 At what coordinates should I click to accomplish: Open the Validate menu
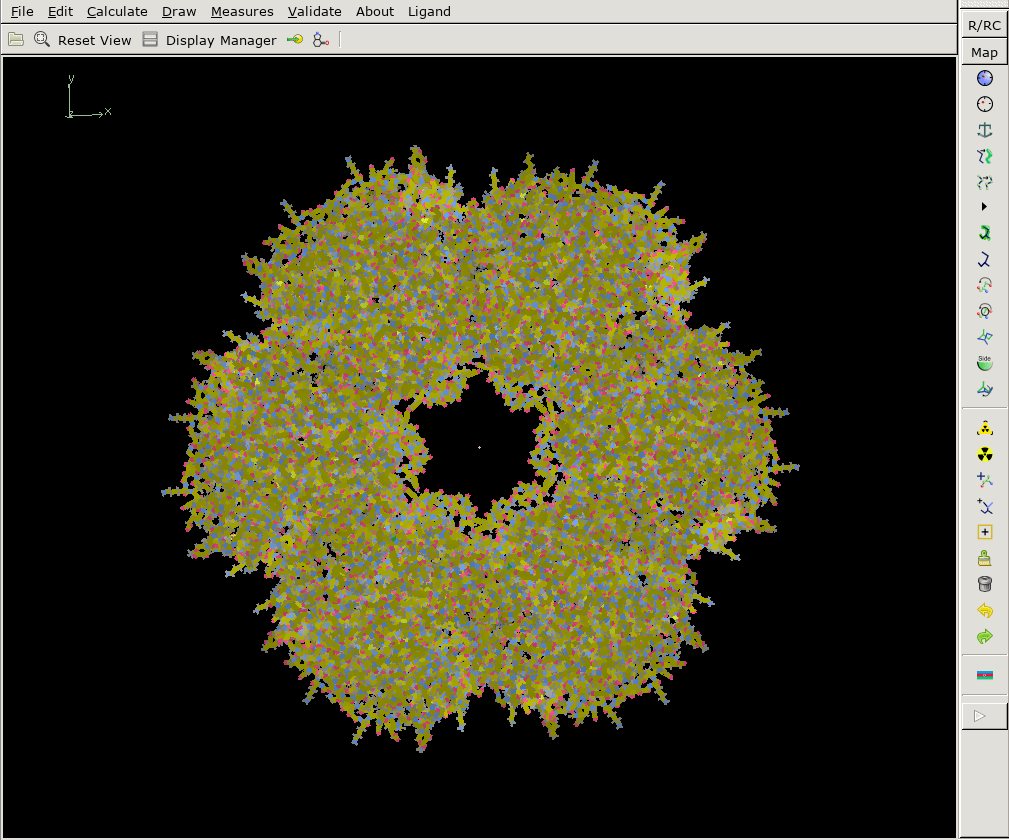(x=314, y=12)
